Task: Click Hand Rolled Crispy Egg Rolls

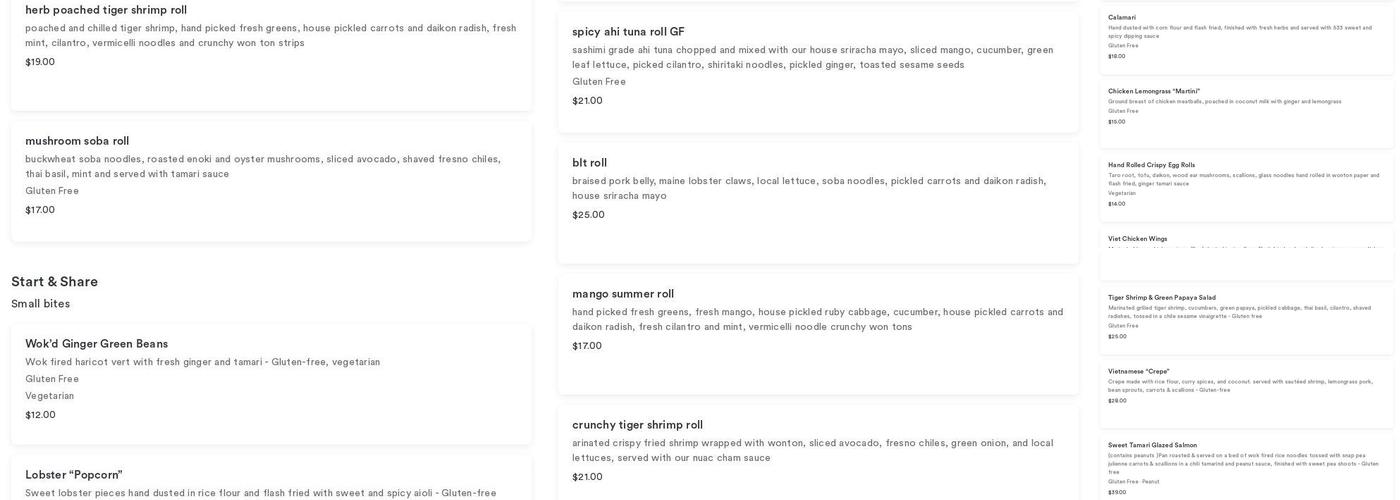Action: (1151, 165)
